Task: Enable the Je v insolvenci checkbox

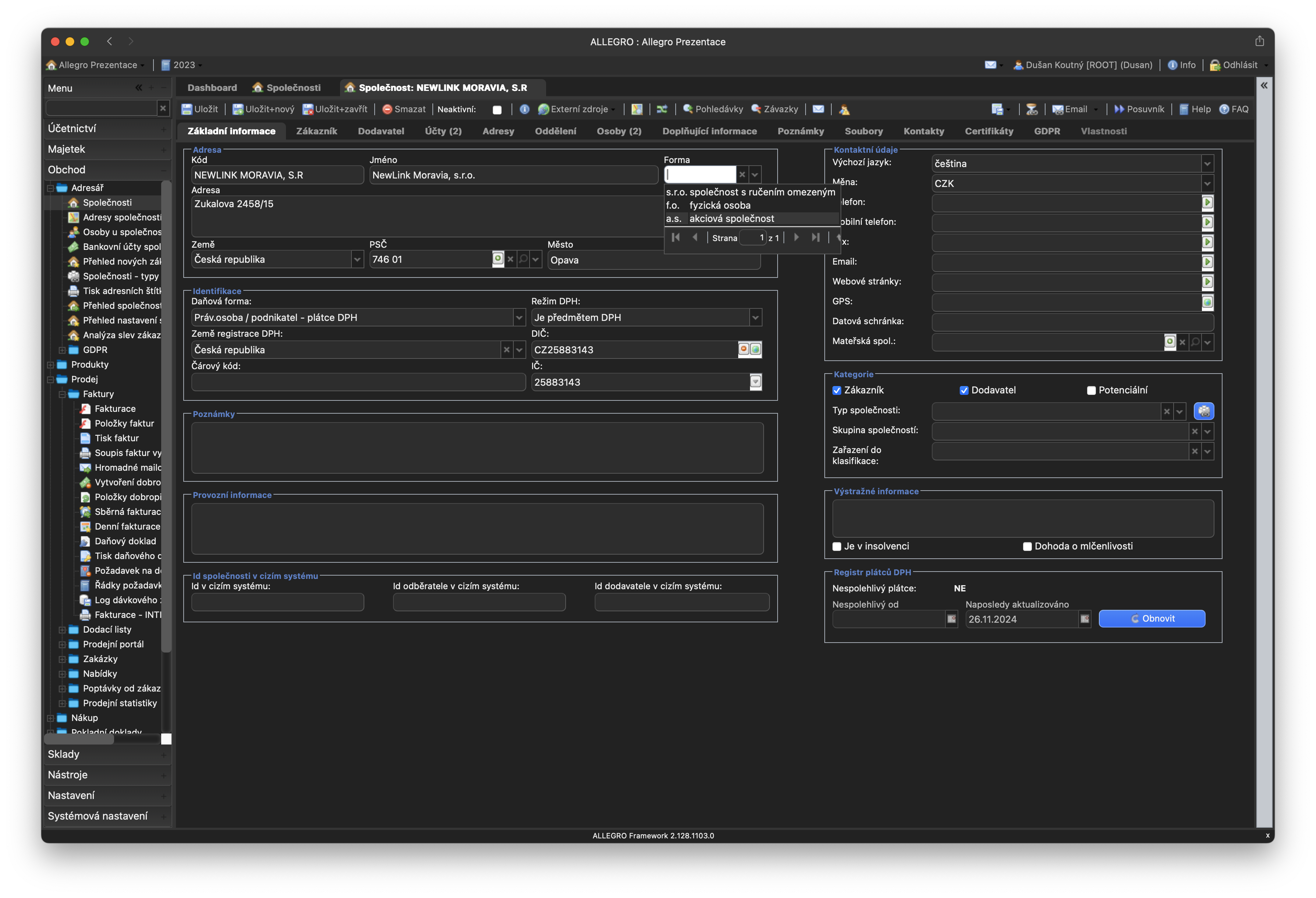Action: (837, 547)
